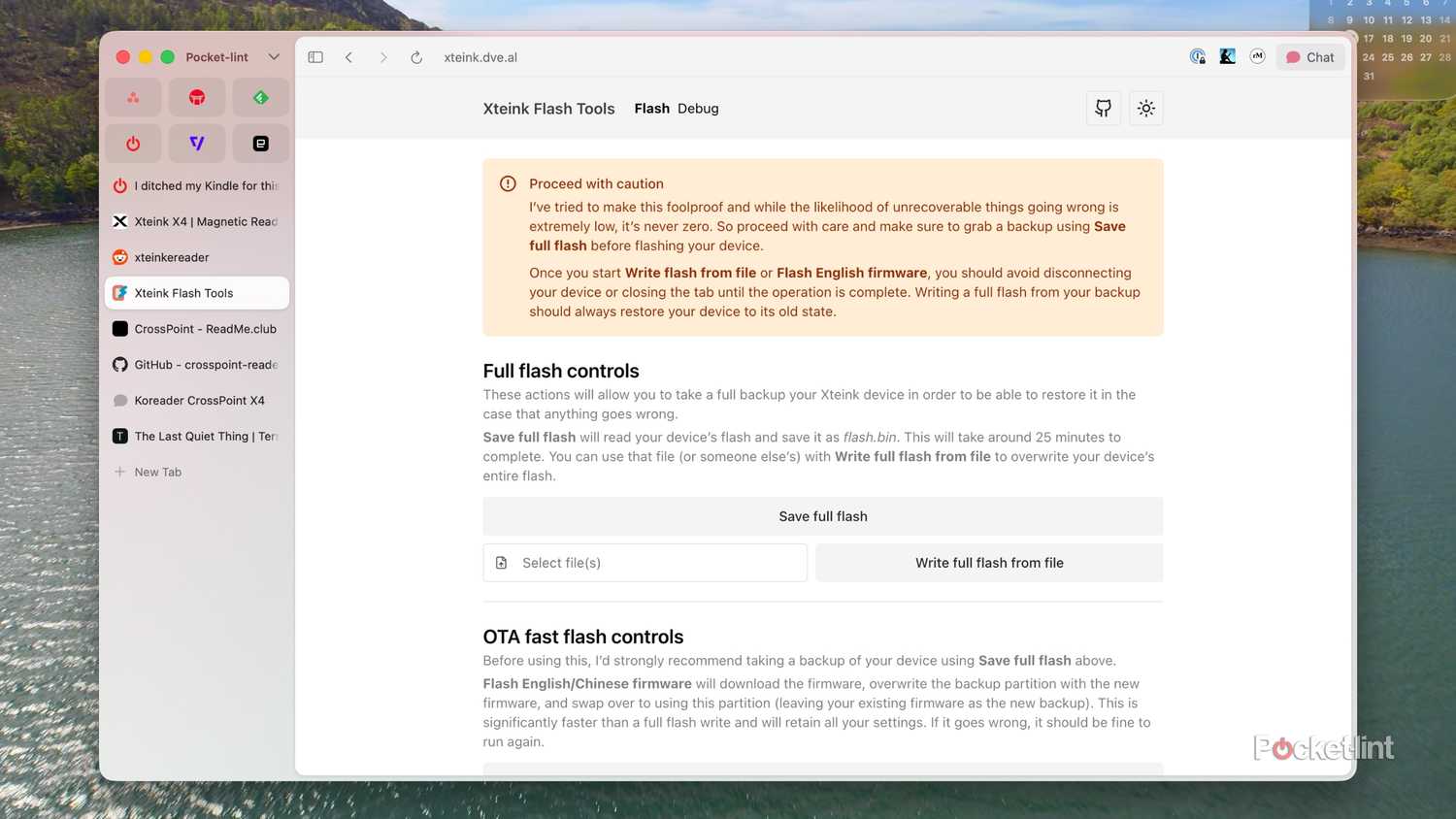Click the 1Password extension icon
Image resolution: width=1456 pixels, height=819 pixels.
click(x=1198, y=57)
